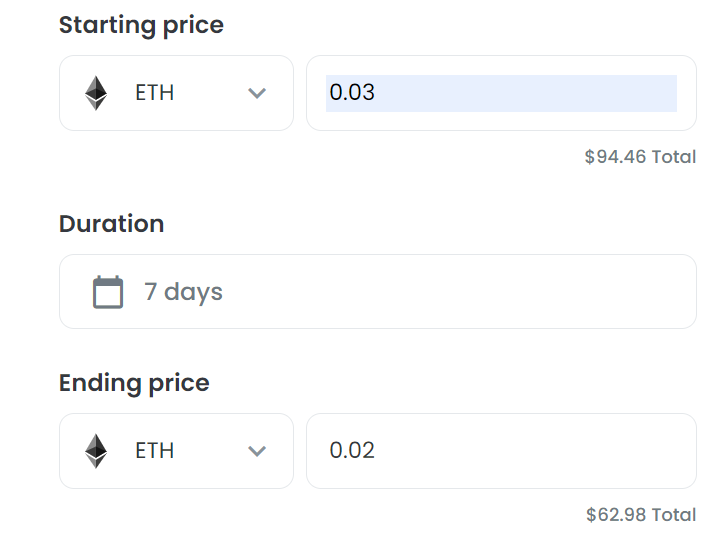The width and height of the screenshot is (714, 551).
Task: Focus the Ending price amount field
Action: 501,451
